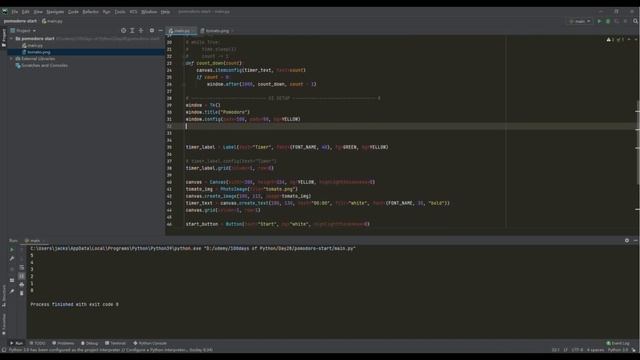Viewport: 640px width, 360px height.
Task: Click the trash clear-all icon in Run panel
Action: point(22,293)
